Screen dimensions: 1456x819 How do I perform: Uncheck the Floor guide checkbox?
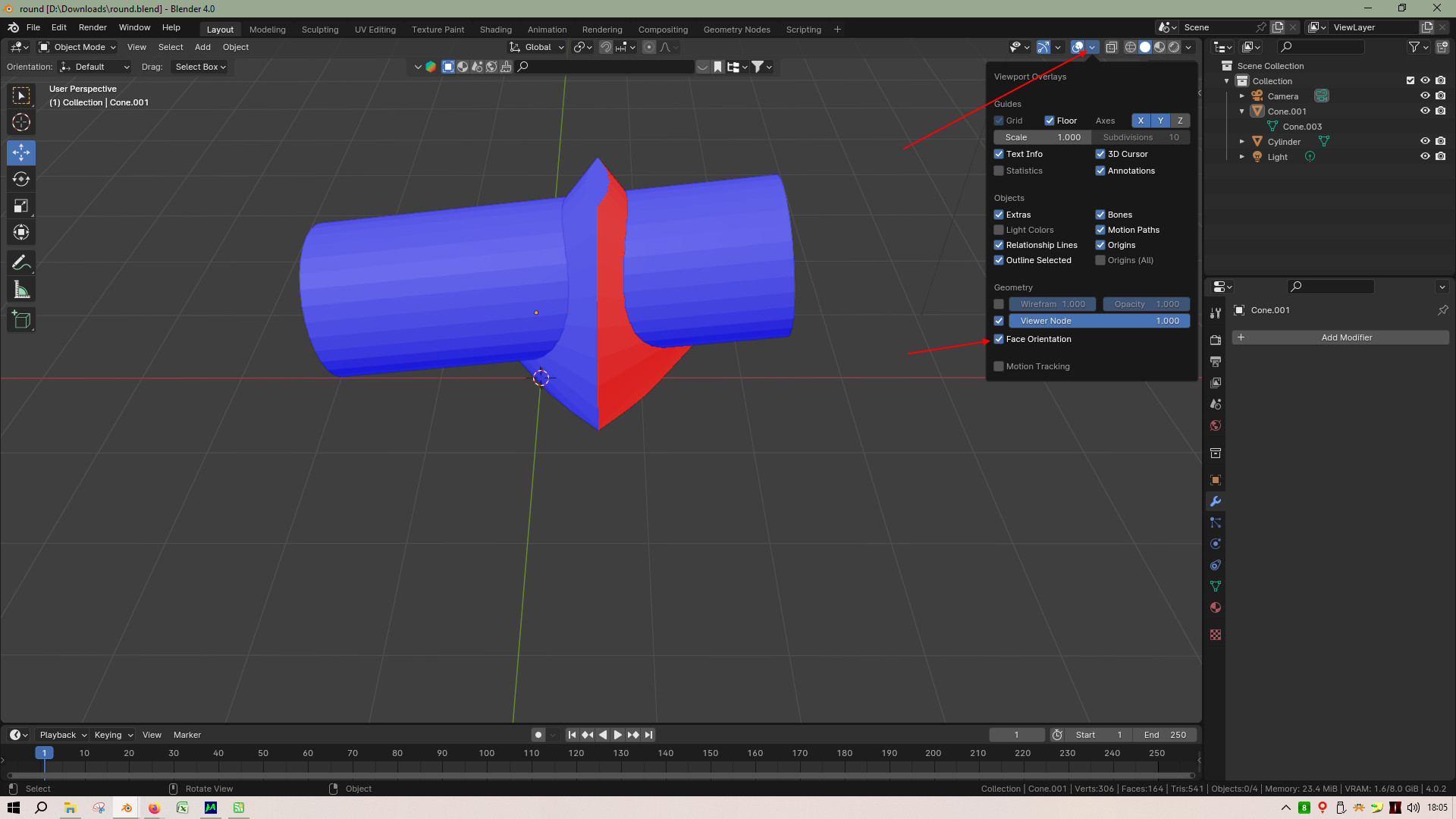1050,121
